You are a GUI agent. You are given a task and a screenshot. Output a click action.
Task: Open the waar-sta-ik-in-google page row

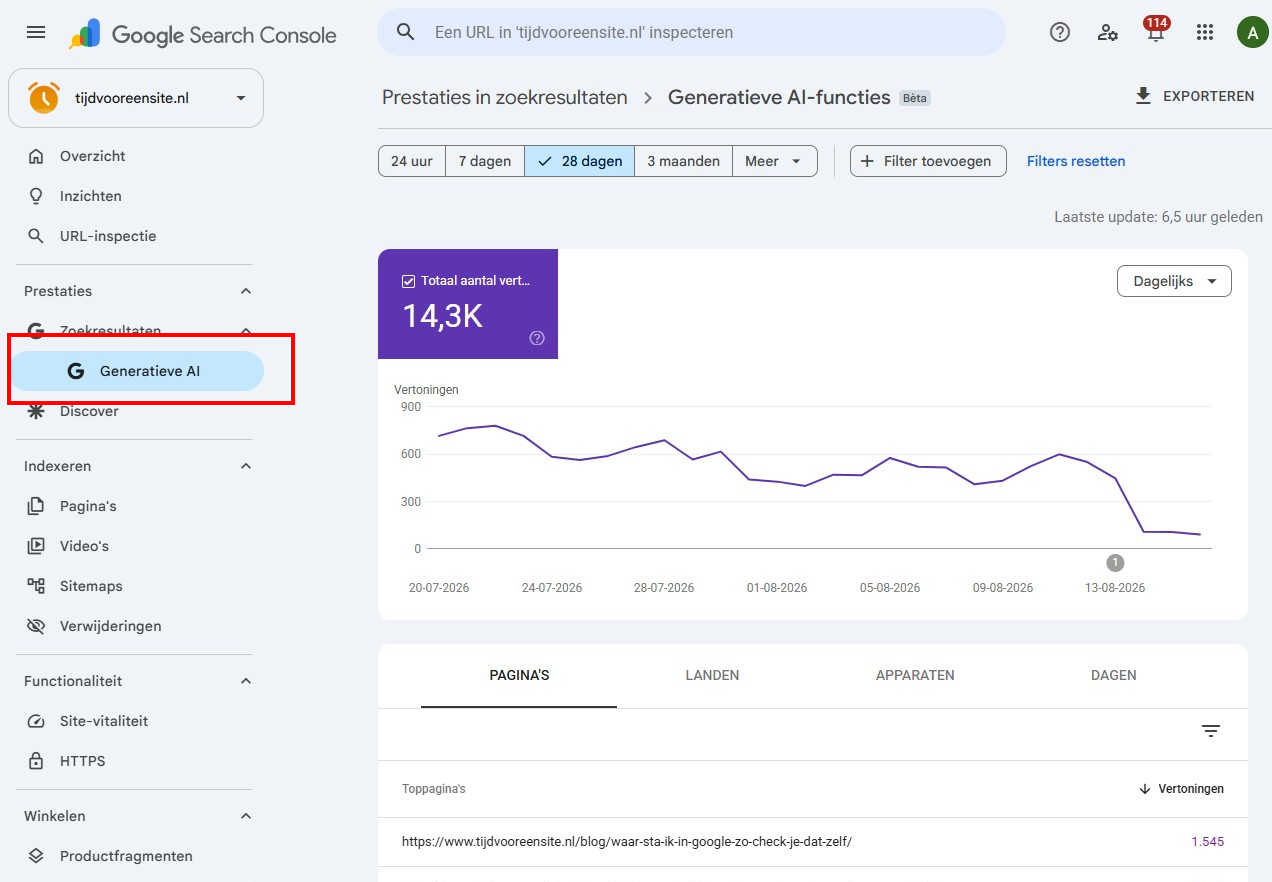coord(813,842)
